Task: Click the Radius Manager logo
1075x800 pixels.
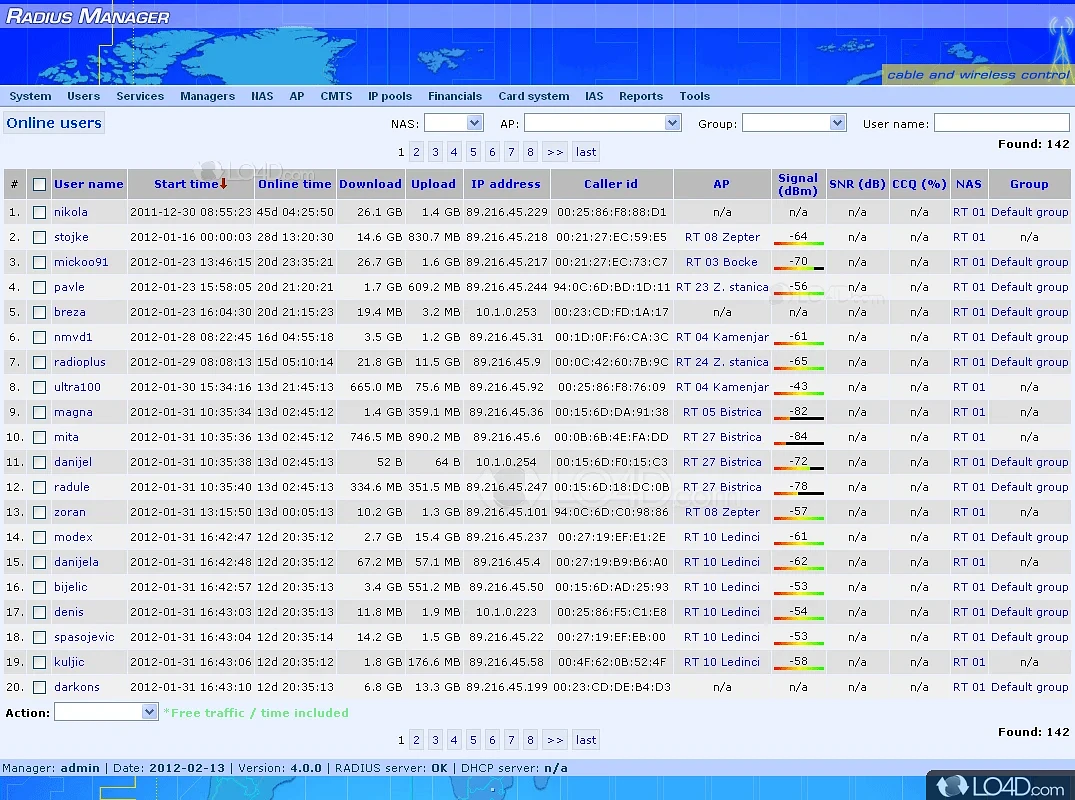Action: 88,16
